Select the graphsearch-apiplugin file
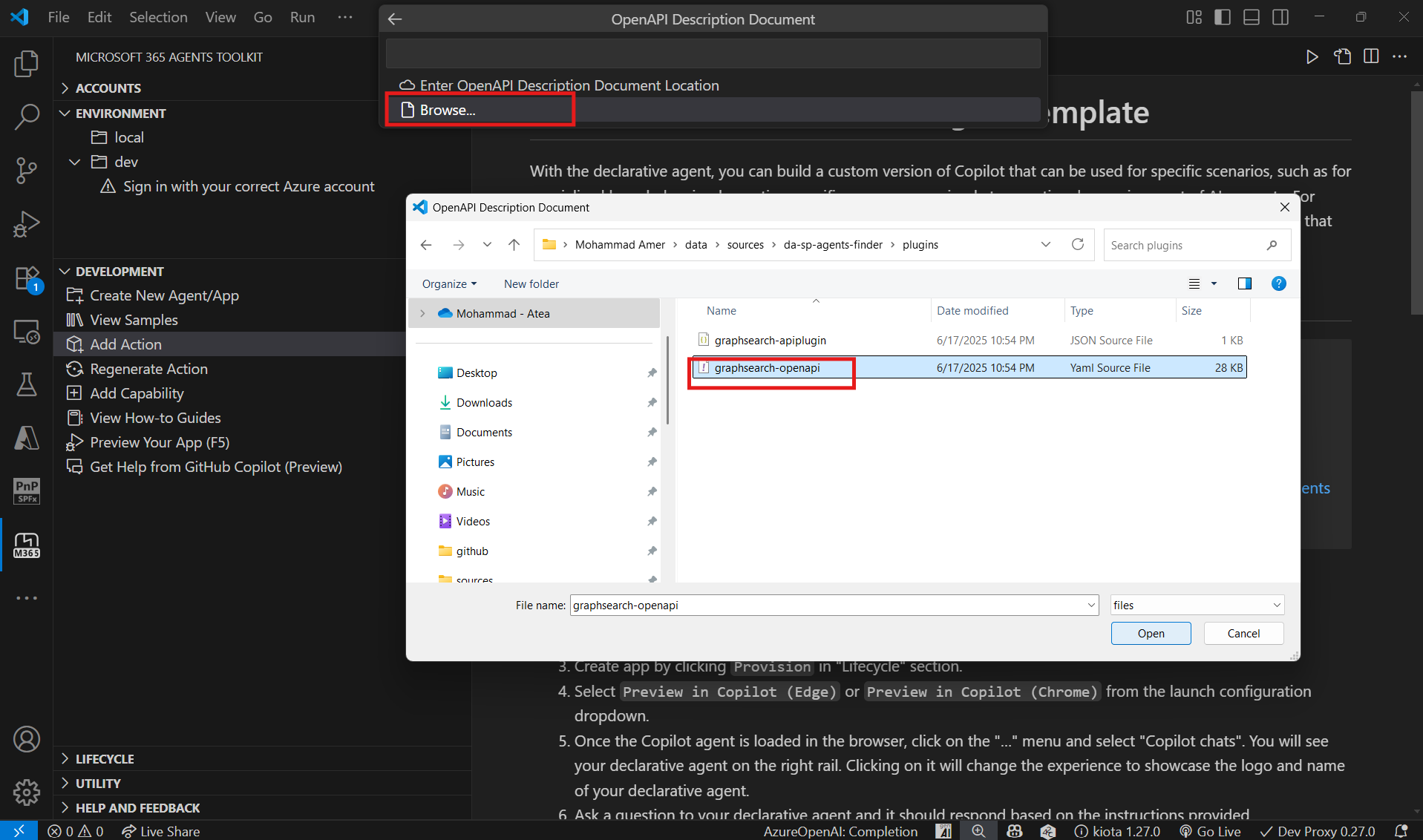1423x840 pixels. tap(770, 341)
